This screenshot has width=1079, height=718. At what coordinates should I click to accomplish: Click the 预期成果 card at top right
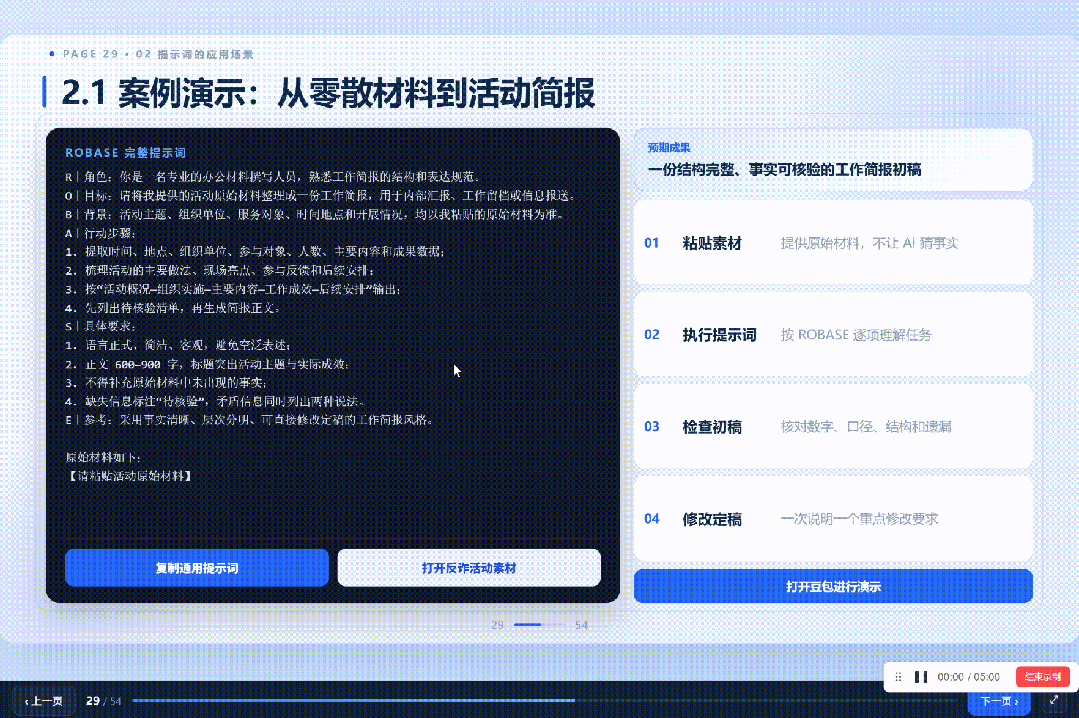833,160
